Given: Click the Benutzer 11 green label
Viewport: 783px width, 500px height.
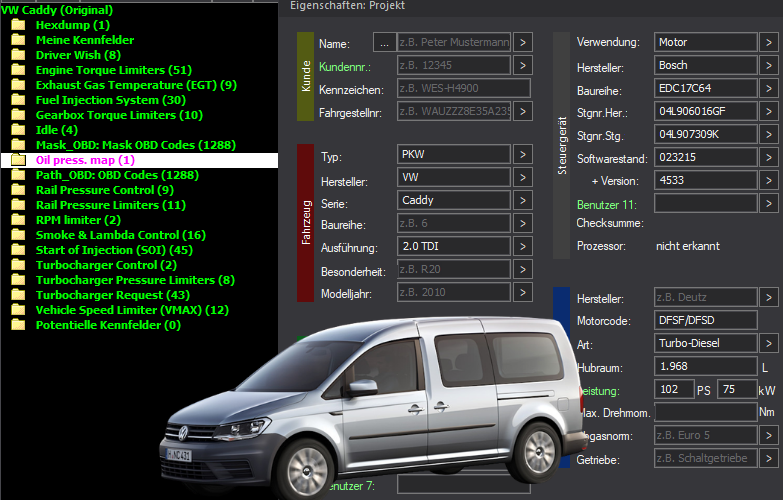Looking at the screenshot, I should 606,205.
